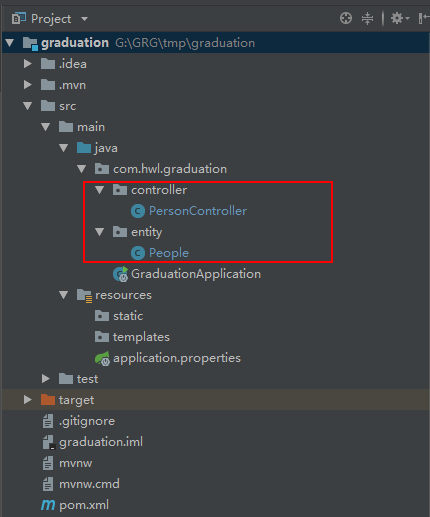Collapse the entity package
Screen dimensions: 430x517
click(99, 232)
